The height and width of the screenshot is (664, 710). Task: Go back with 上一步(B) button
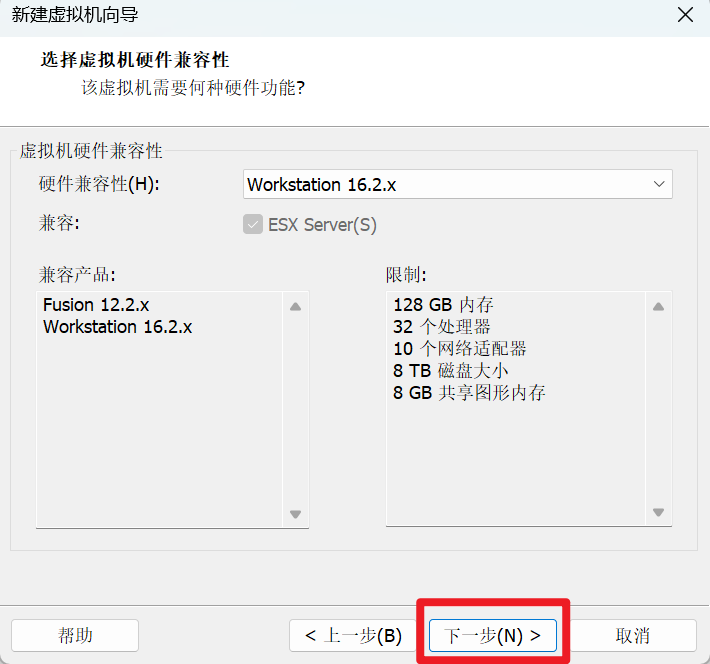(x=353, y=635)
